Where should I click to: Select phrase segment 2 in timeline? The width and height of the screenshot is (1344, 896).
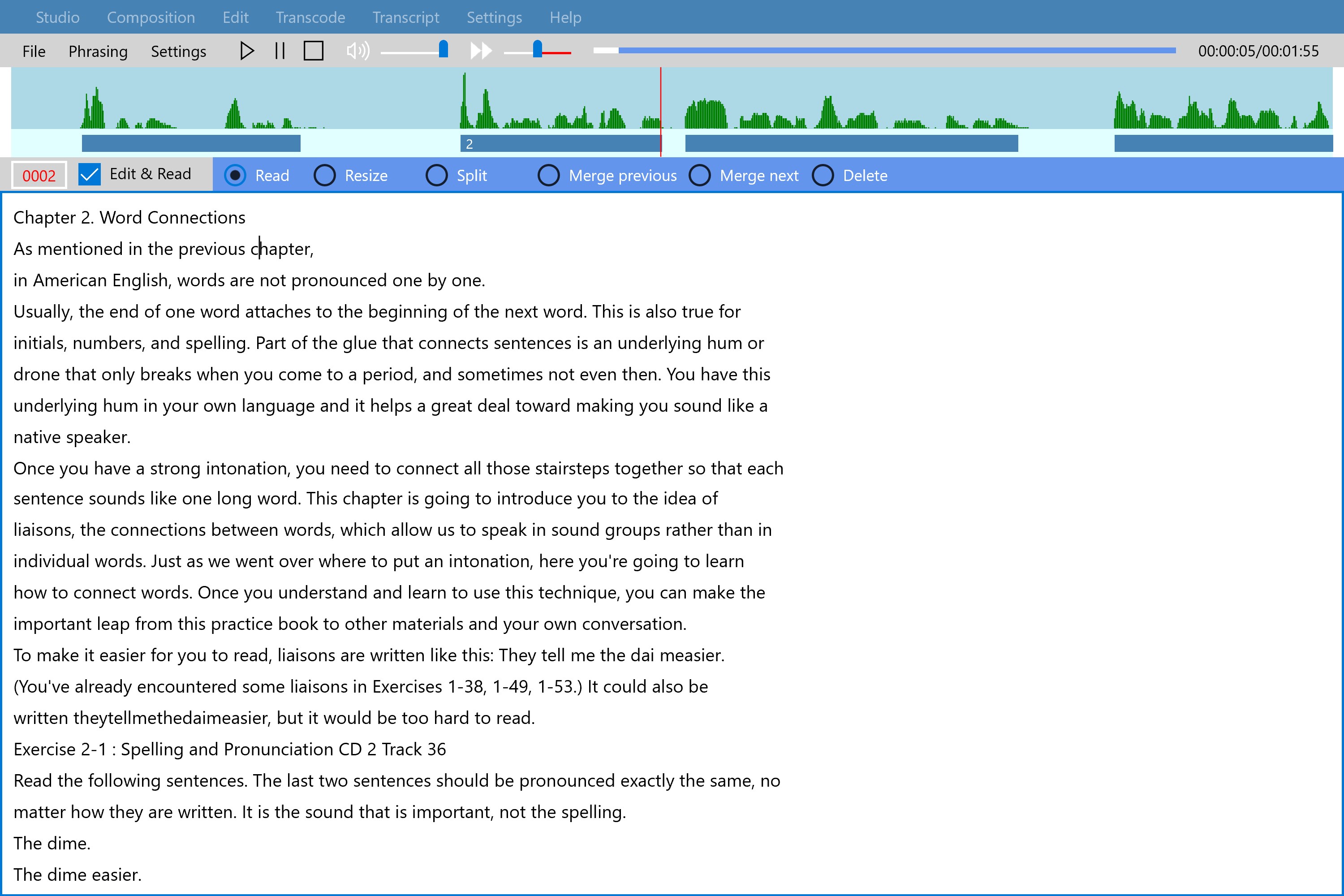(560, 143)
